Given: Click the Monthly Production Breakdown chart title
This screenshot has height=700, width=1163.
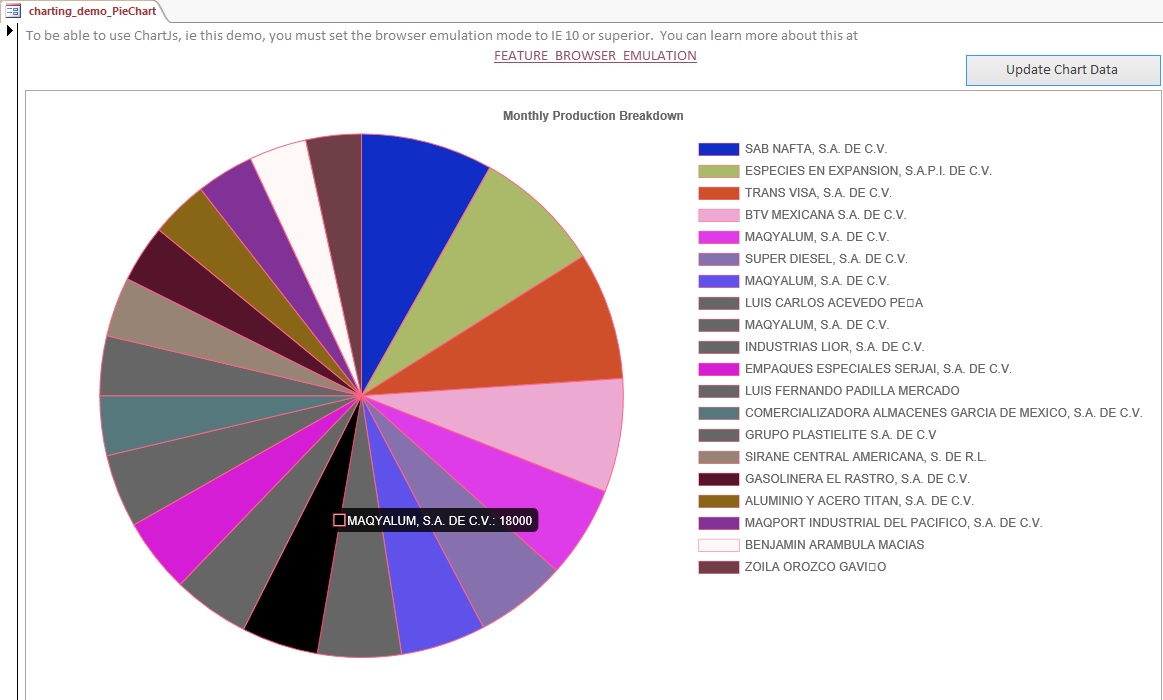Looking at the screenshot, I should point(593,116).
